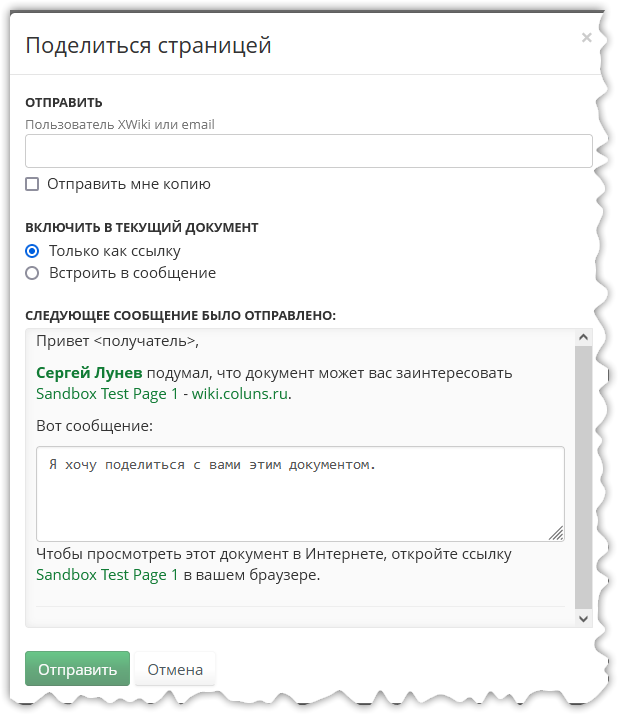Click the Отмена cancel button

[175, 669]
